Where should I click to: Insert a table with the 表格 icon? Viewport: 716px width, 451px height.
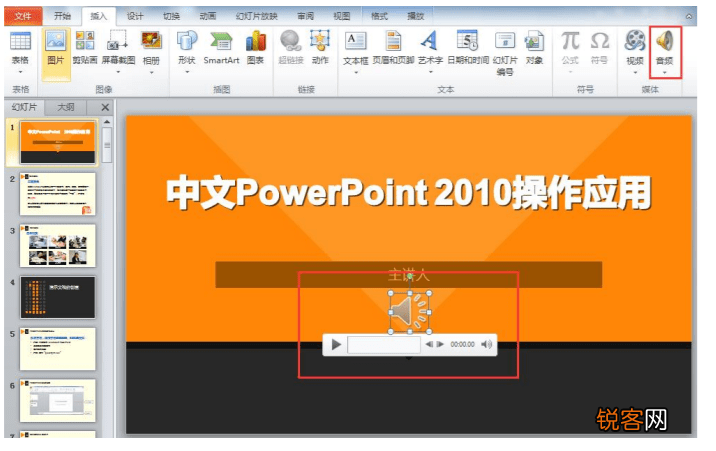coord(20,42)
